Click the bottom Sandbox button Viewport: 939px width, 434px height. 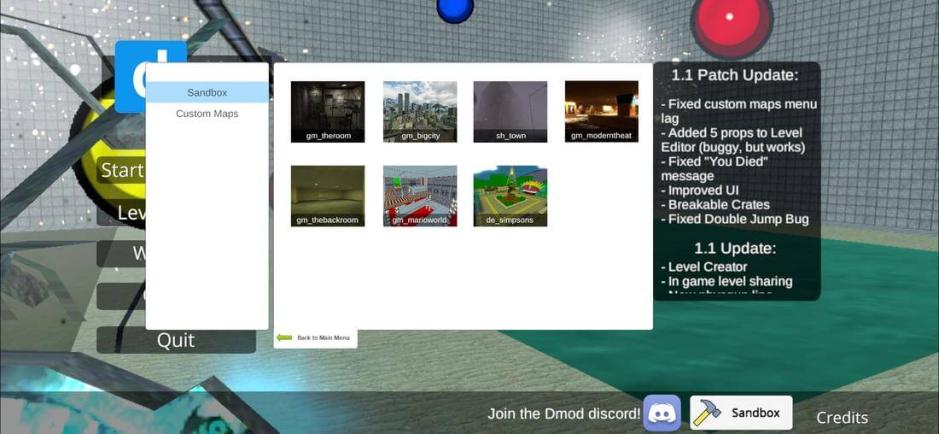(741, 413)
